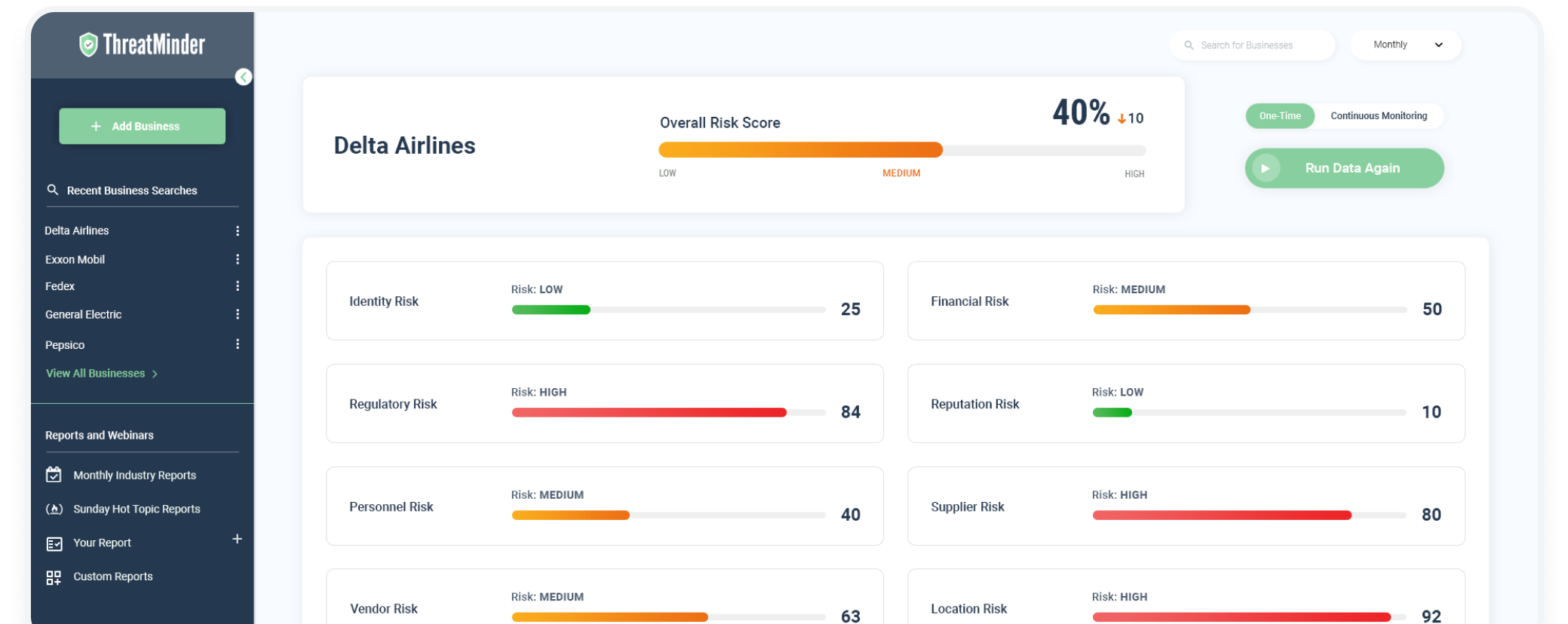Click the Search for Businesses field
Image resolution: width=1568 pixels, height=624 pixels.
[1253, 45]
